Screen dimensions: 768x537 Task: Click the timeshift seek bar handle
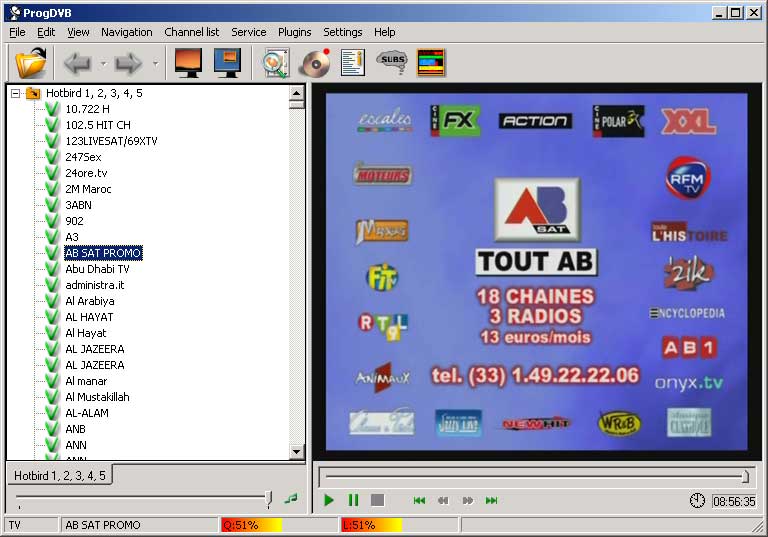(x=745, y=476)
